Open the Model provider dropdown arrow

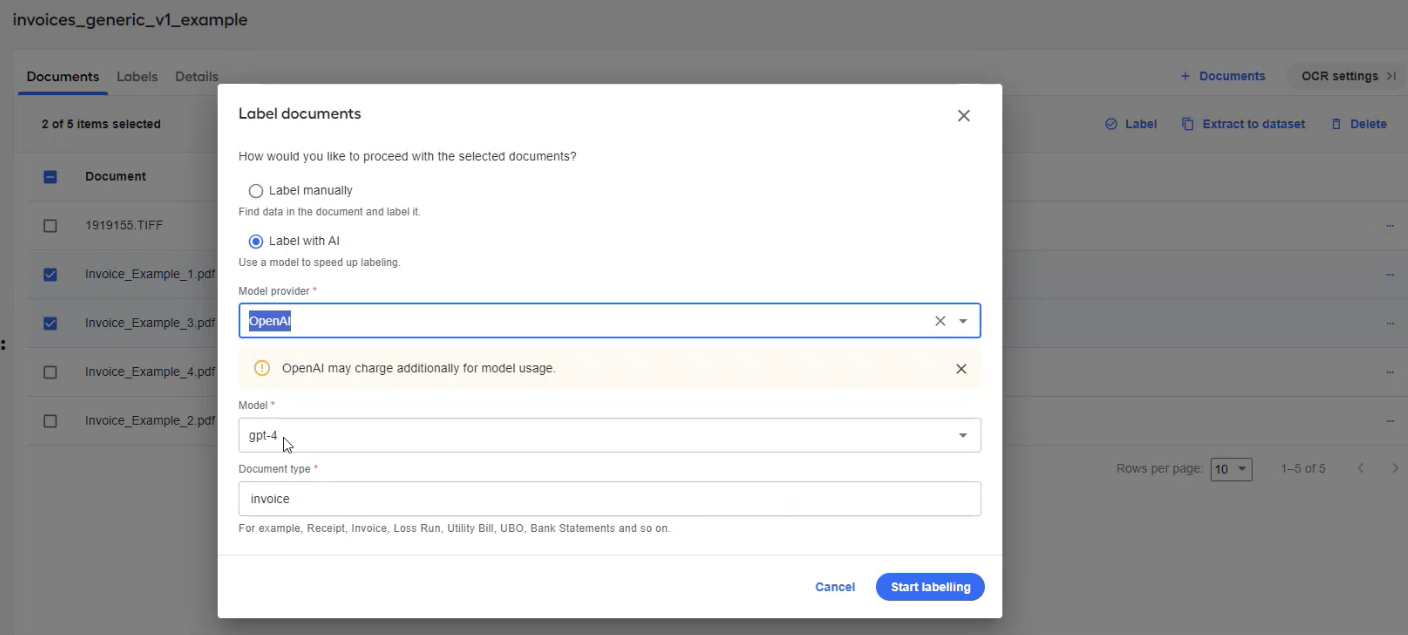point(963,321)
